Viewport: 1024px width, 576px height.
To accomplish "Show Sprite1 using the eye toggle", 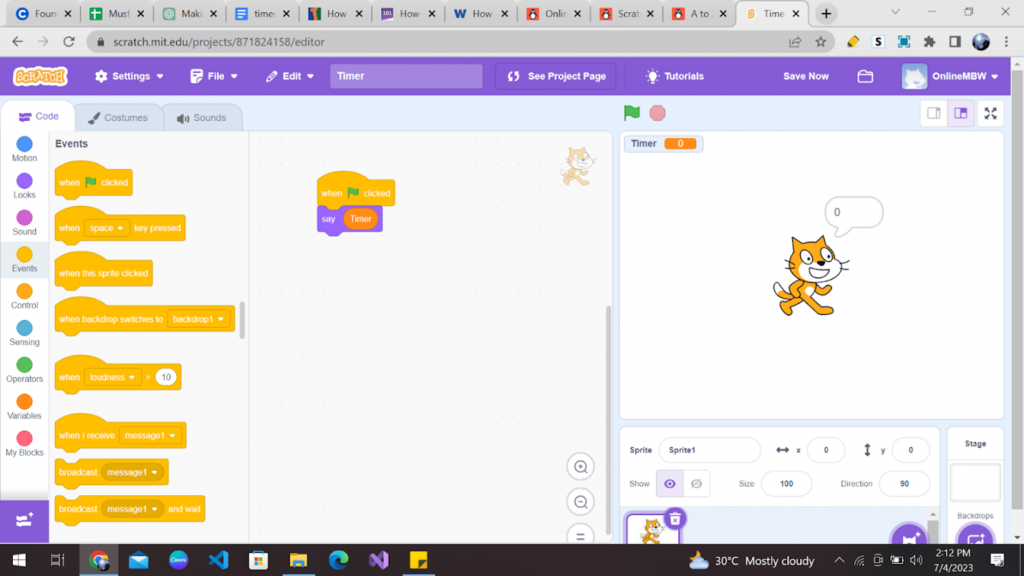I will coord(669,483).
